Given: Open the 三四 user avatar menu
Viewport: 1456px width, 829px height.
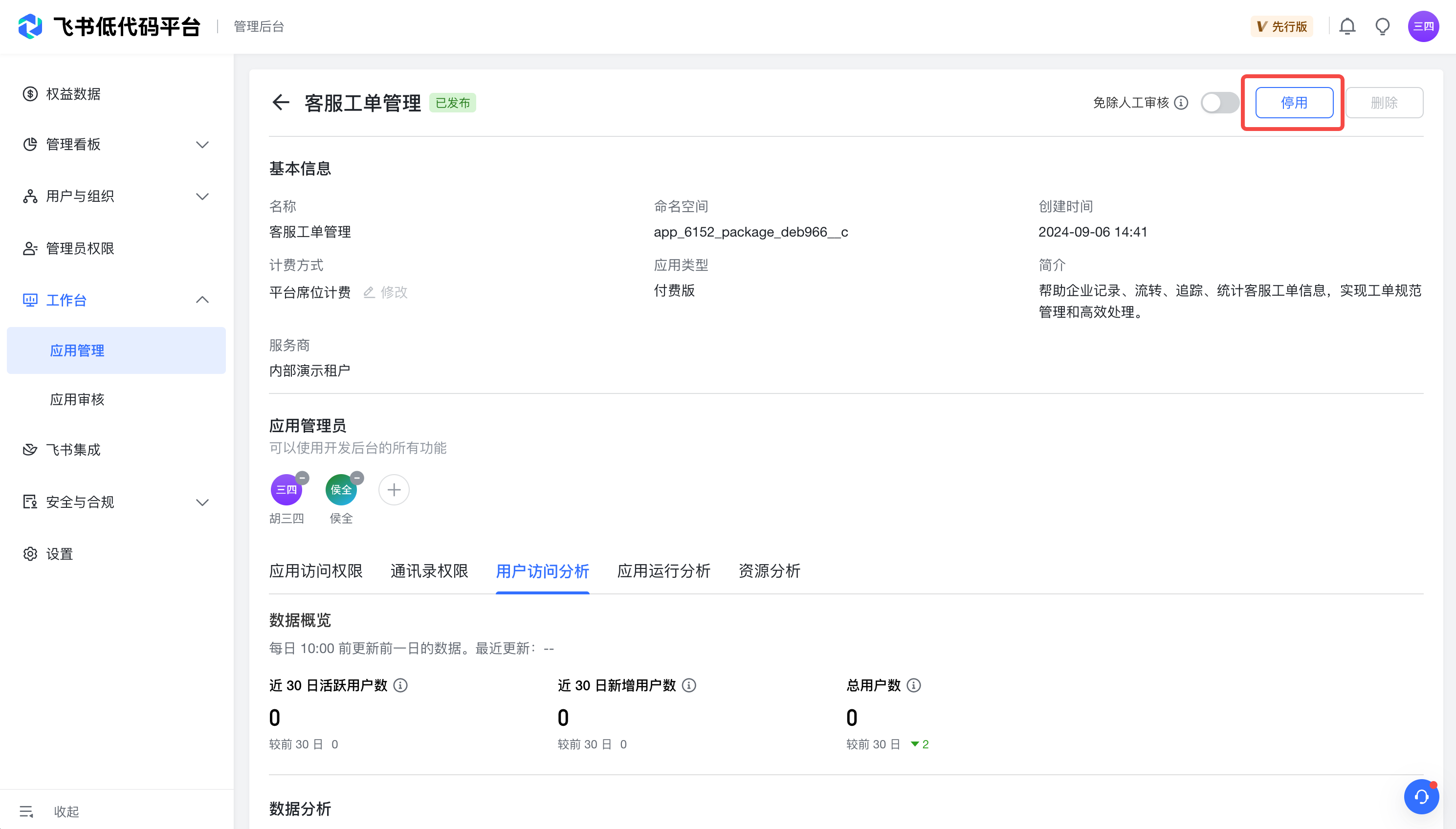Looking at the screenshot, I should click(1424, 26).
